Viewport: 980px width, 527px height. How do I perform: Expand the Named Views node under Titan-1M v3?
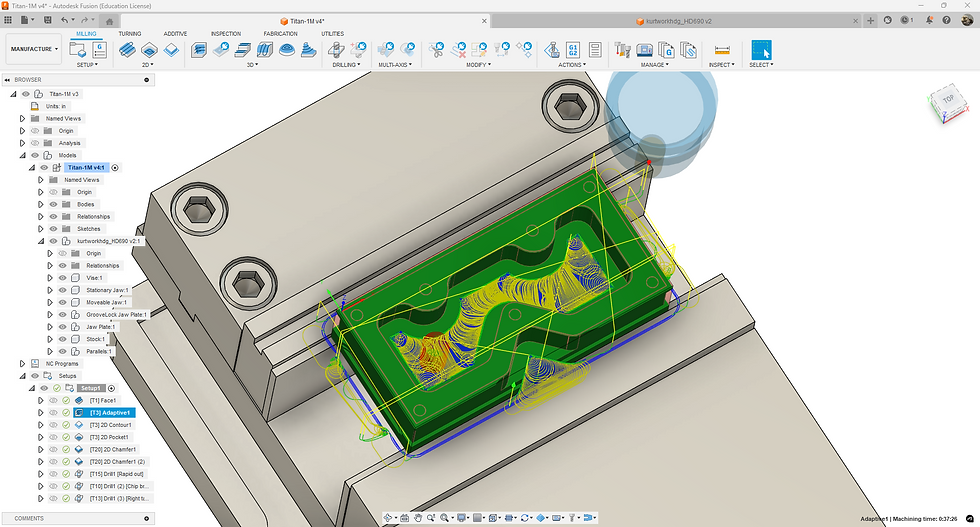click(22, 118)
